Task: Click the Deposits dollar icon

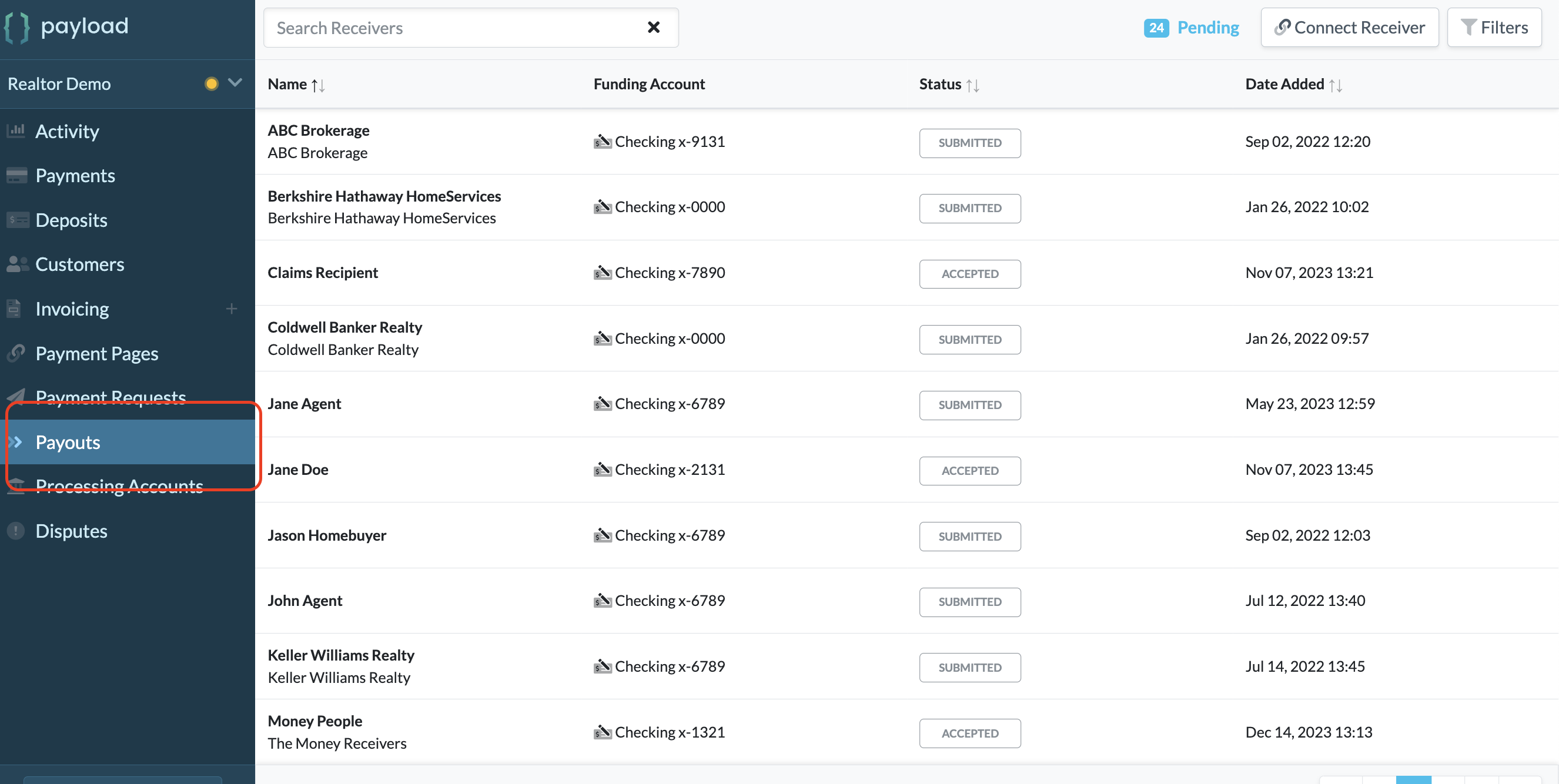Action: tap(16, 220)
